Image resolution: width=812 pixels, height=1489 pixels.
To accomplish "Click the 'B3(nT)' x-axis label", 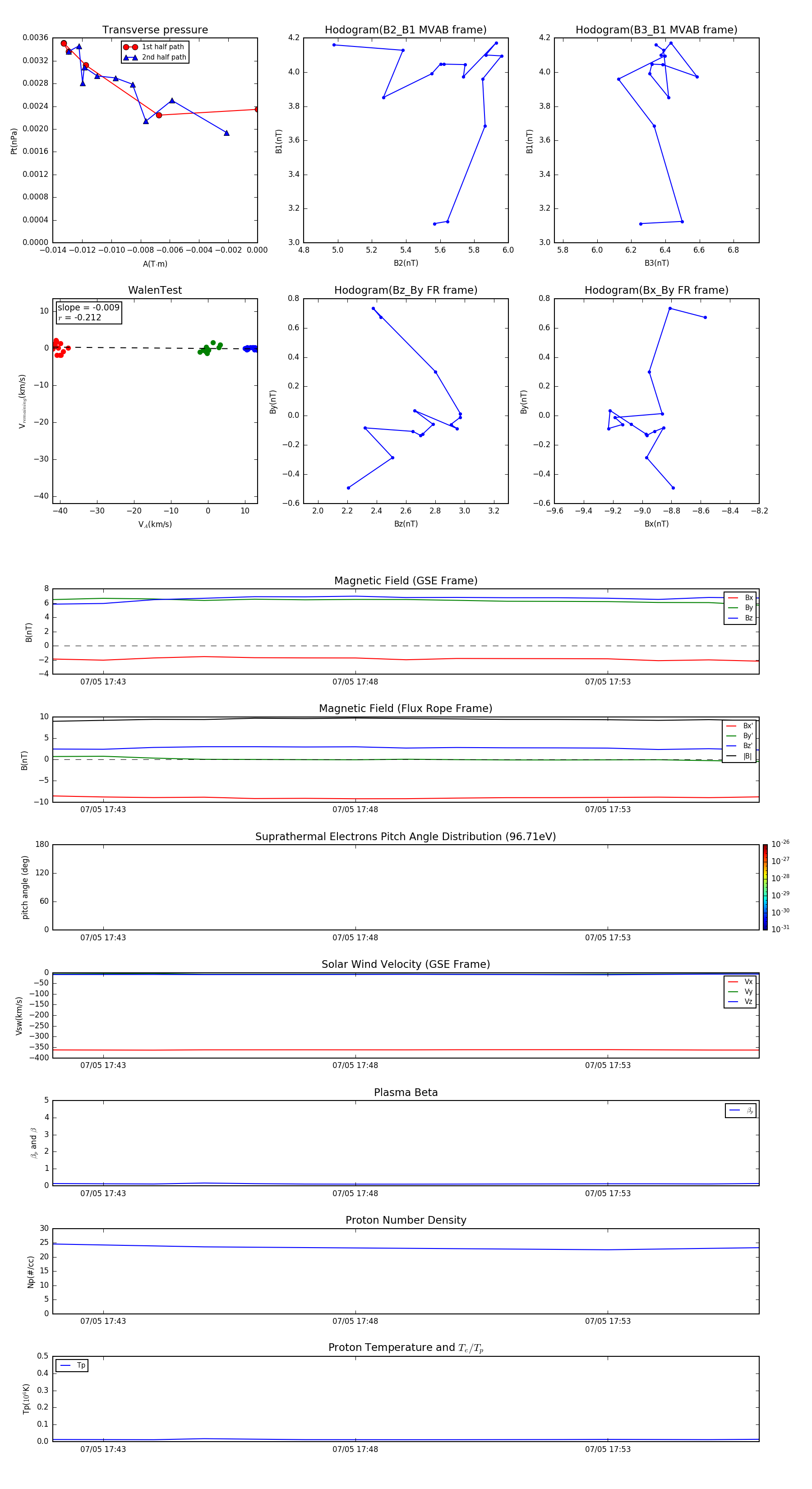I will 656,263.
